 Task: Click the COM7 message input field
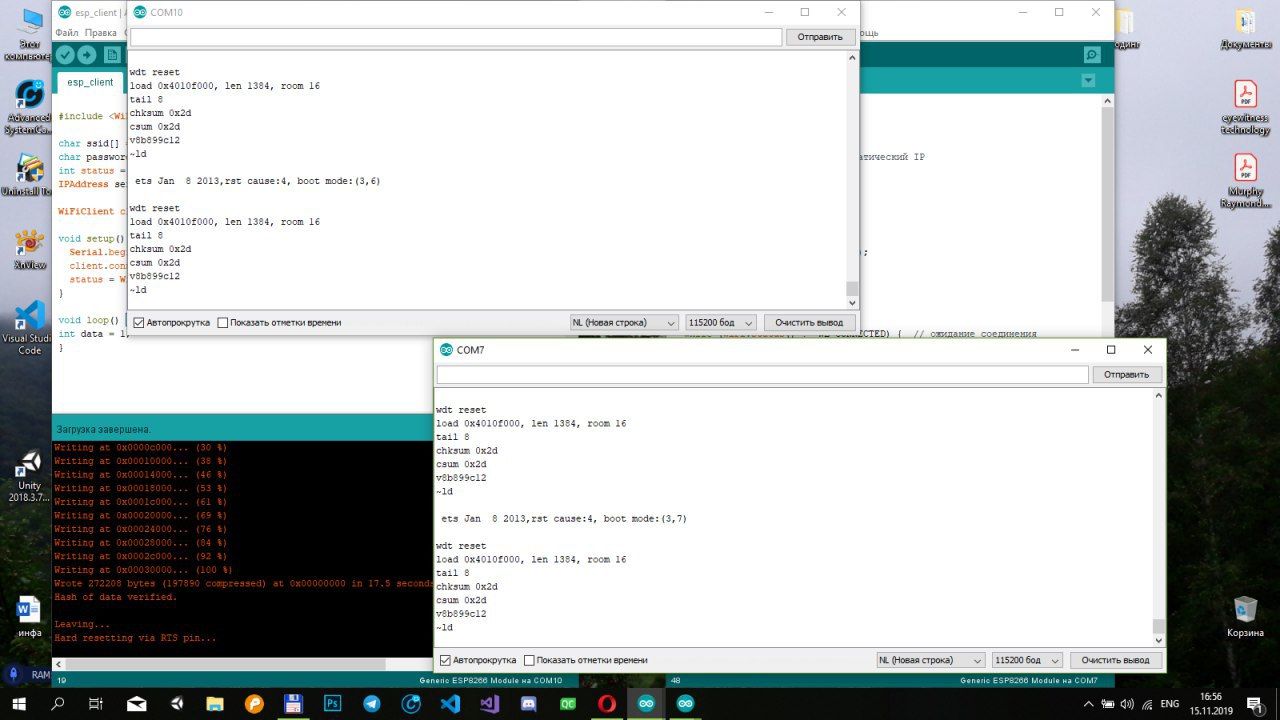pyautogui.click(x=762, y=375)
